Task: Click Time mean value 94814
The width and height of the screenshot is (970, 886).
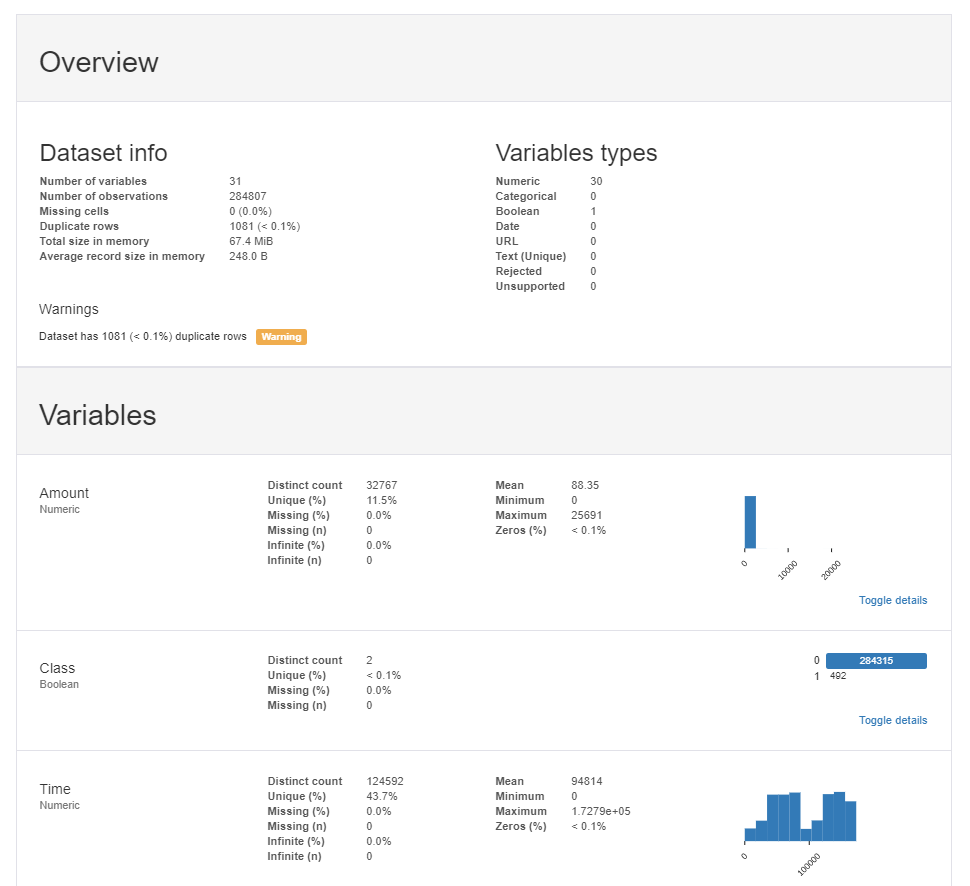Action: coord(586,781)
